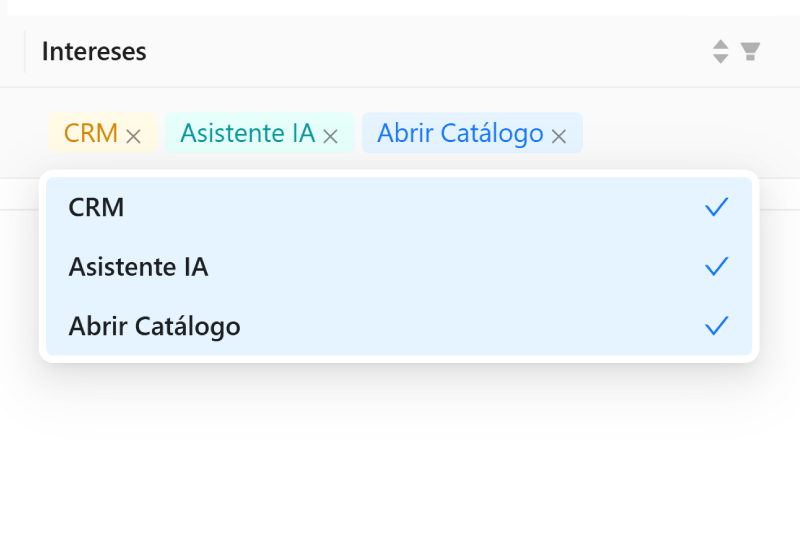
Task: Remove the Abrir Catálogo tag with its X
Action: 559,136
